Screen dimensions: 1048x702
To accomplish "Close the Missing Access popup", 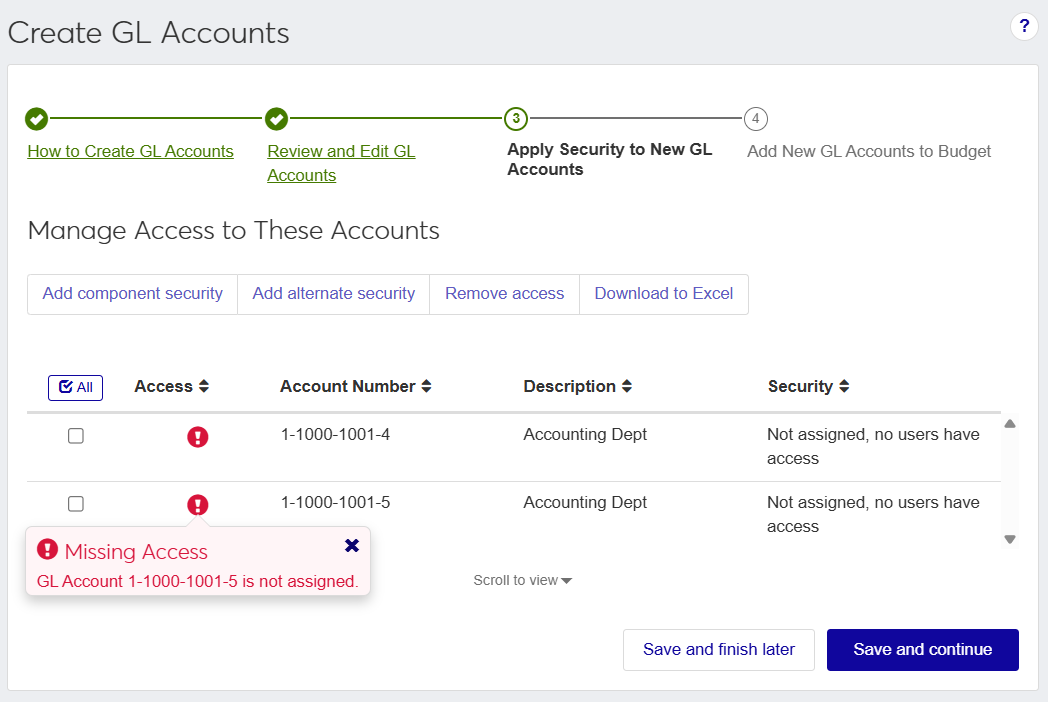I will pos(351,546).
